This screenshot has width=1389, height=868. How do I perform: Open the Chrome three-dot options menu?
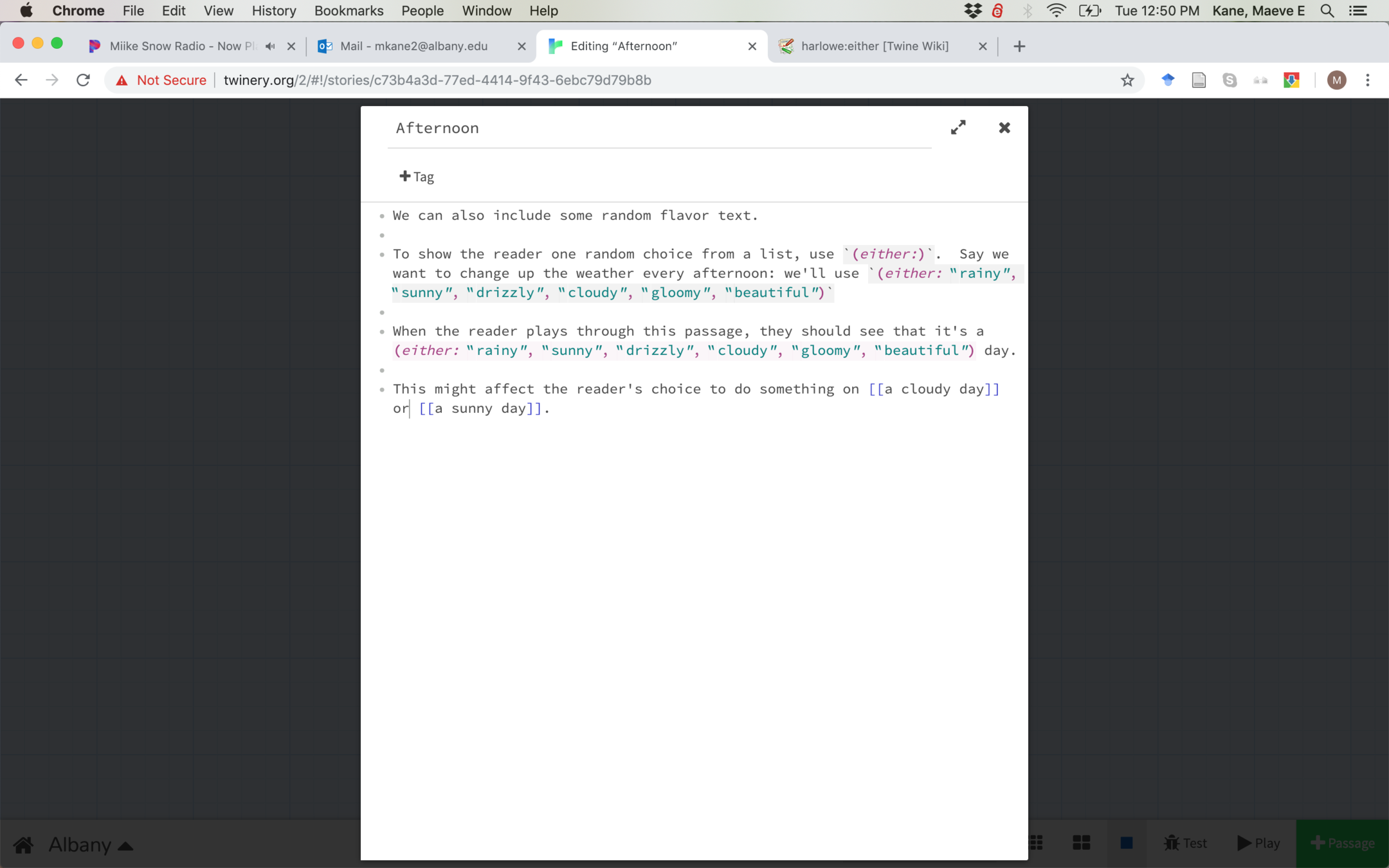pyautogui.click(x=1368, y=80)
